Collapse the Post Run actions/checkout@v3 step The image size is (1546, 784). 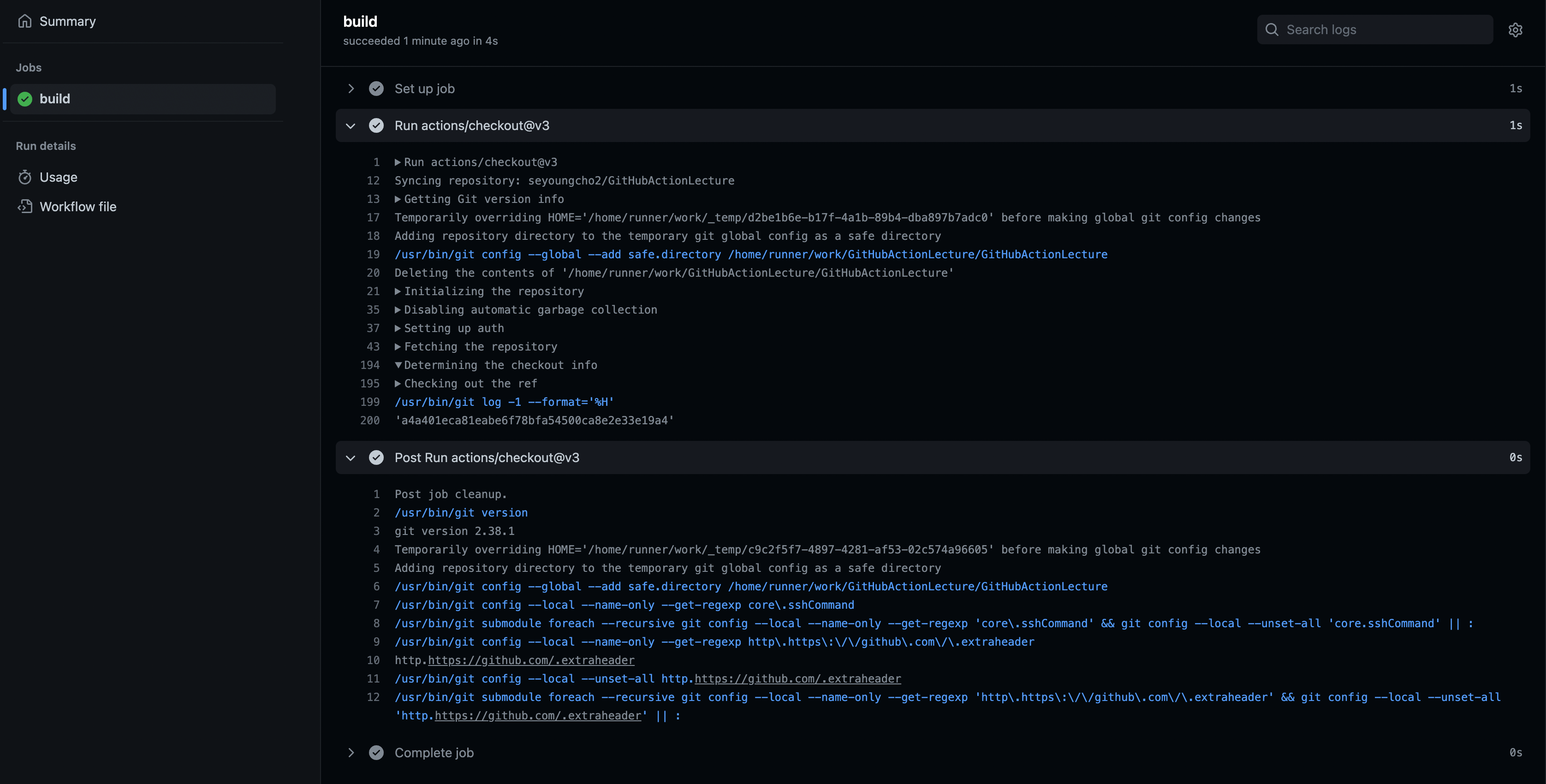coord(351,457)
